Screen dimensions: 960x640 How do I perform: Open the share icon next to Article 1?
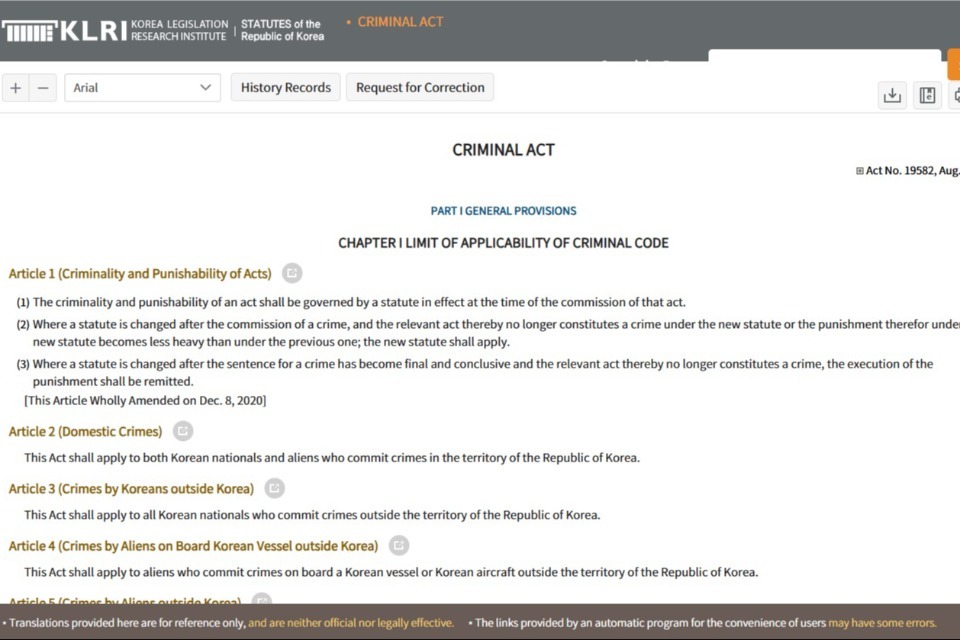click(x=291, y=273)
